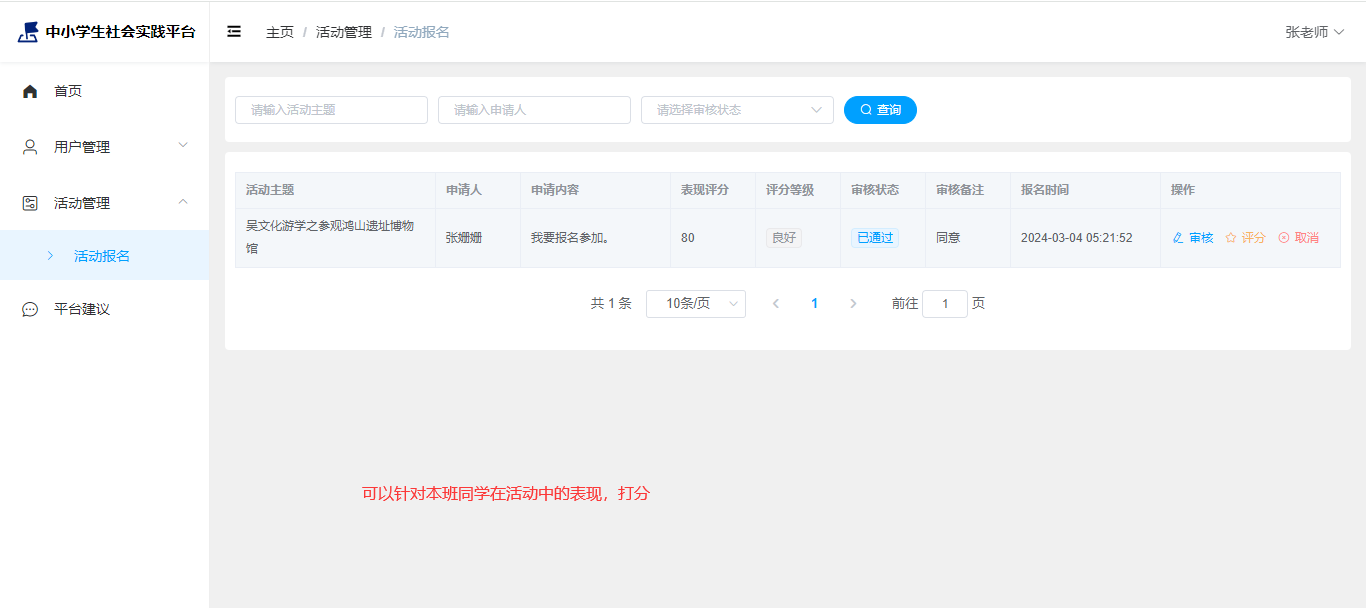Viewport: 1366px width, 608px height.
Task: Focus the 请输入申请人 input field
Action: pyautogui.click(x=534, y=110)
